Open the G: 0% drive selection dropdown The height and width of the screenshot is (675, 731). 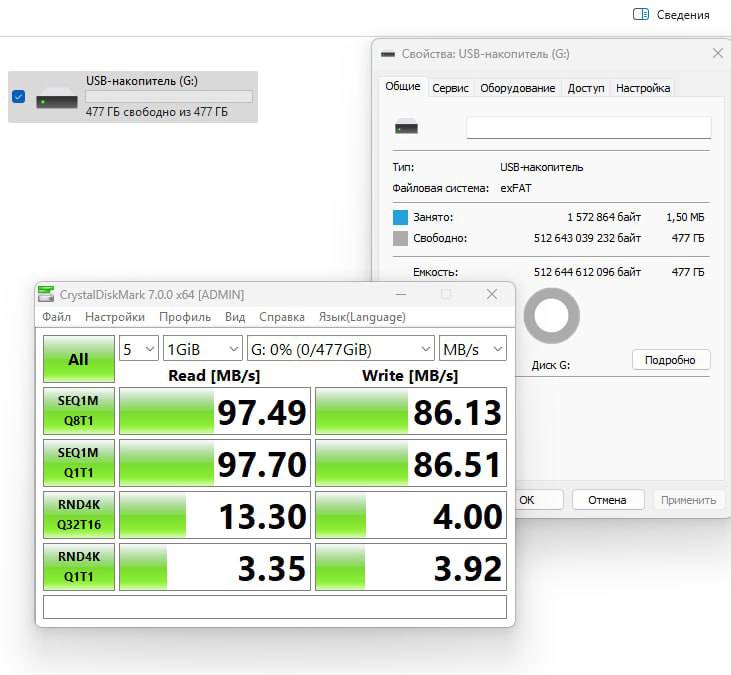[x=341, y=349]
